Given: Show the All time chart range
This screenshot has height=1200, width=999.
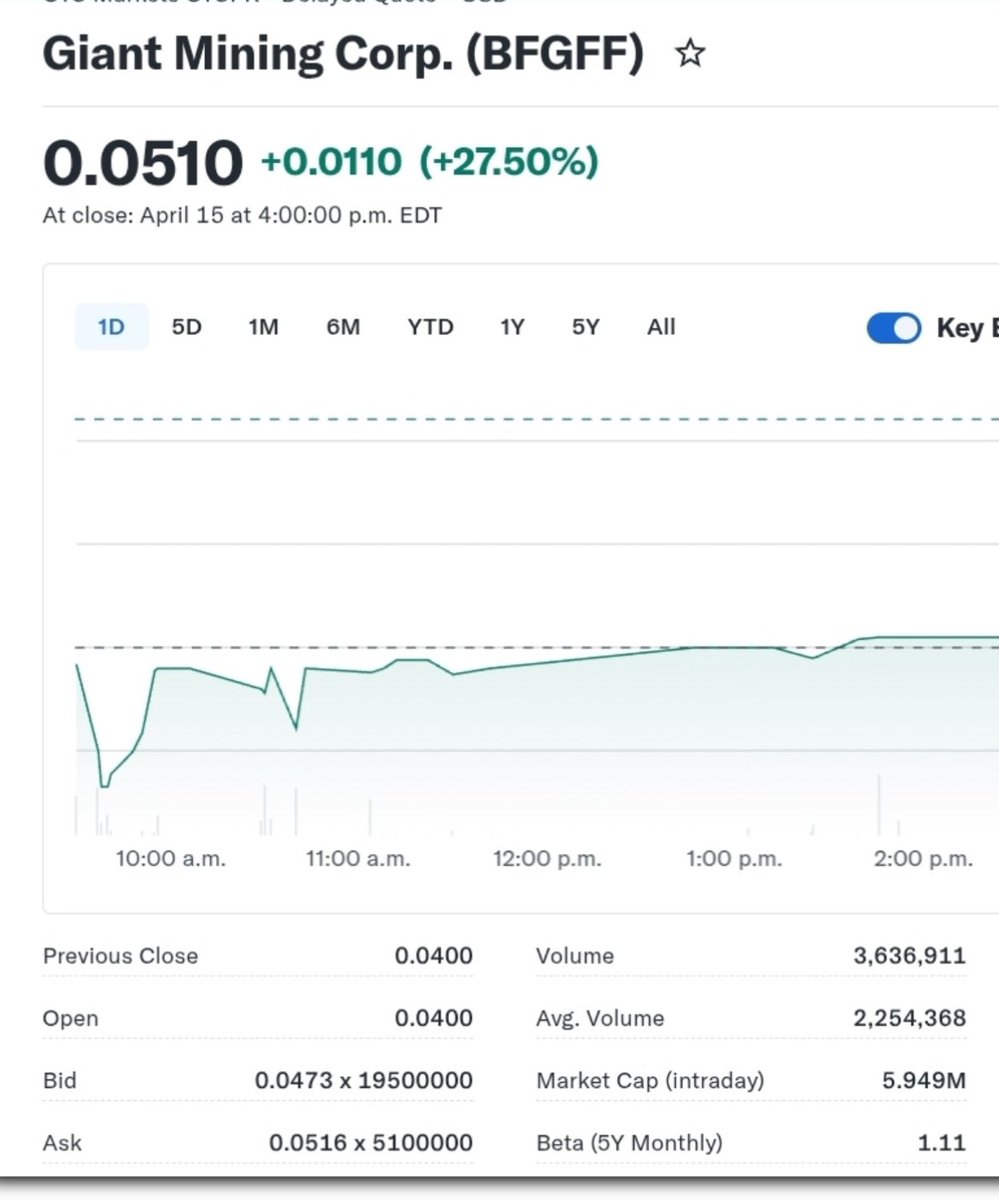Looking at the screenshot, I should (661, 327).
